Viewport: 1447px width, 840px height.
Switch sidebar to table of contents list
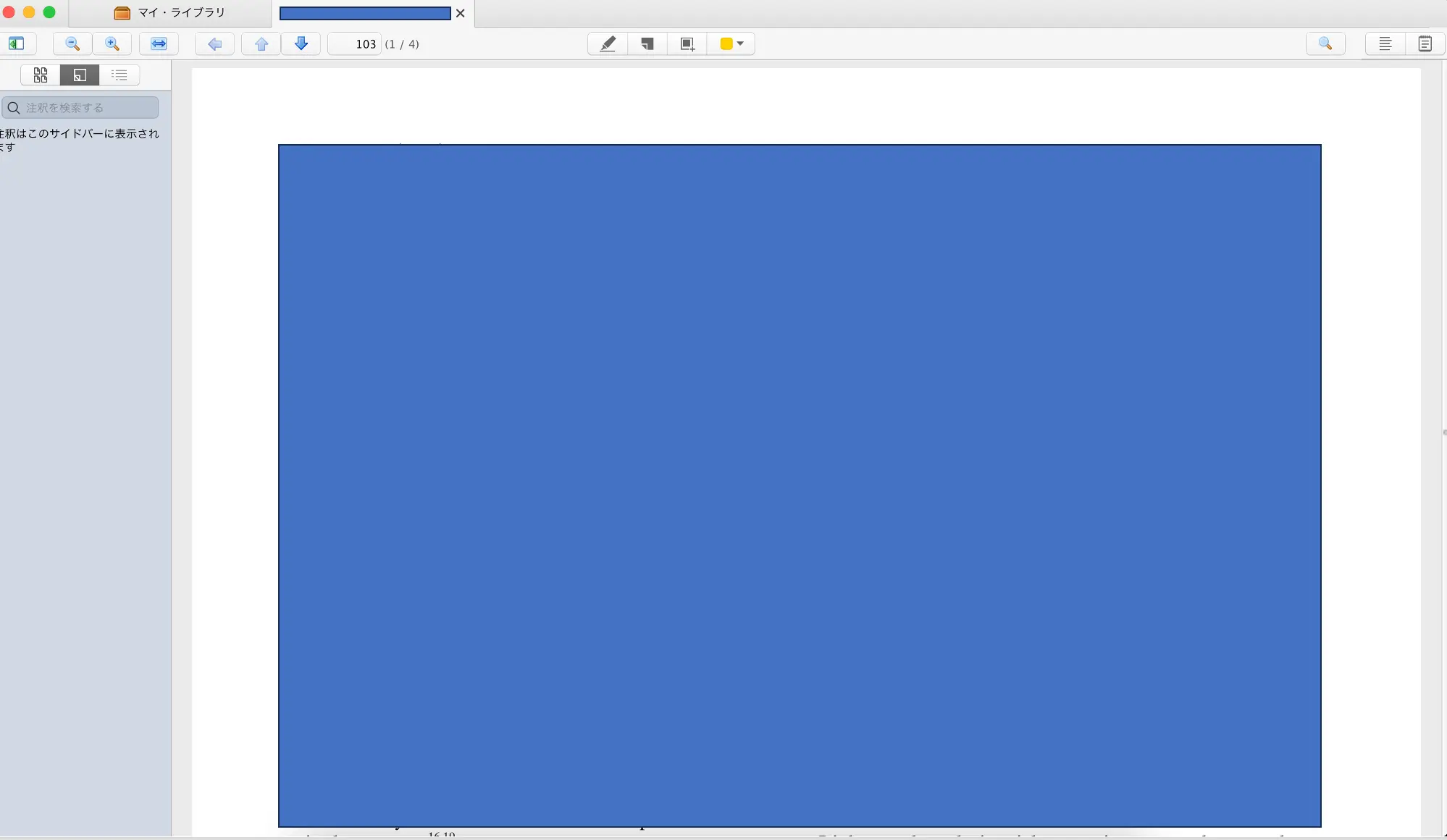click(x=119, y=75)
